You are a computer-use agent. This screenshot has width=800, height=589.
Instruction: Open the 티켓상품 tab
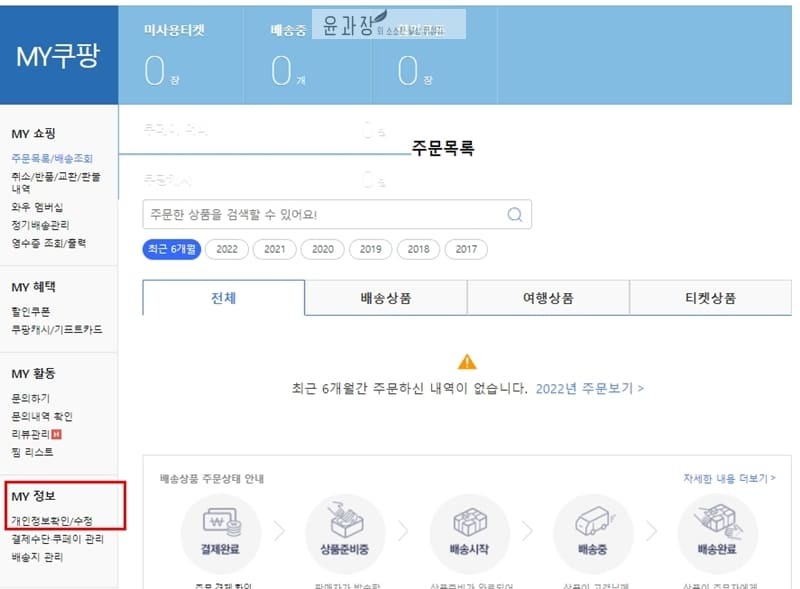click(710, 298)
